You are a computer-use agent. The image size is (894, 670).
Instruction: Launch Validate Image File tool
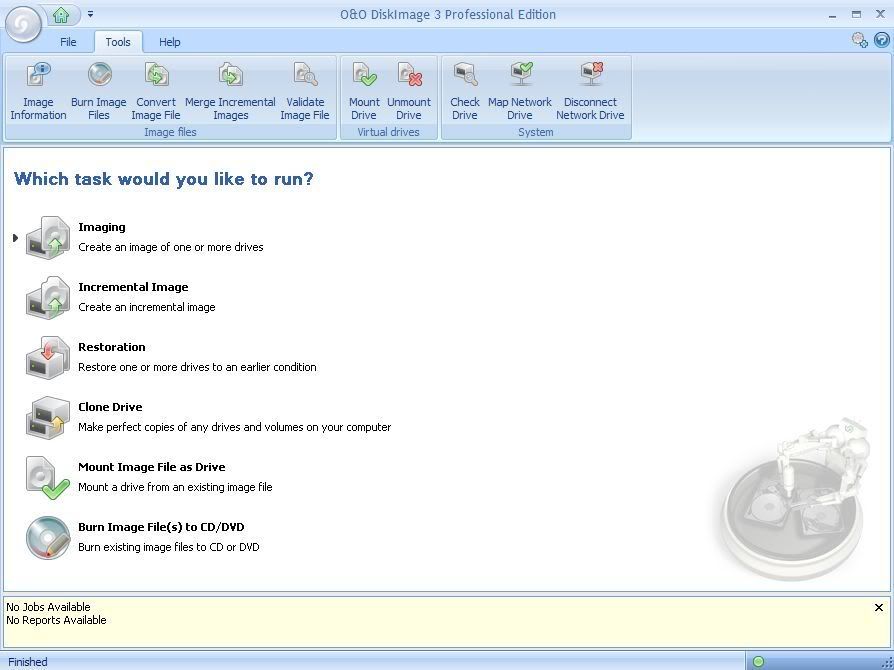click(x=305, y=91)
